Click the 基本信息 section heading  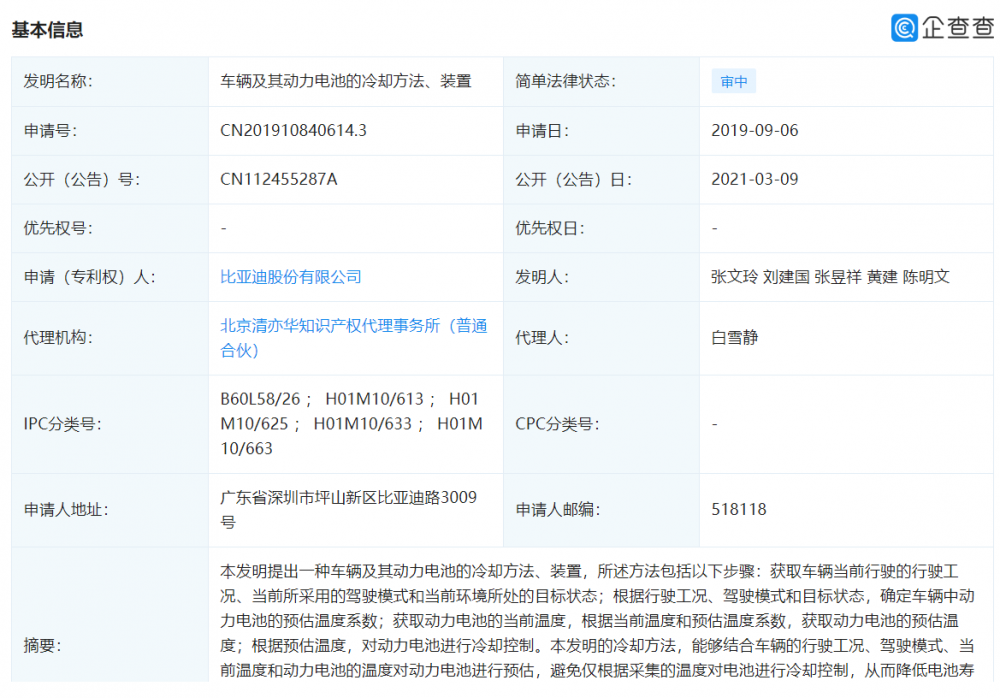coord(47,30)
